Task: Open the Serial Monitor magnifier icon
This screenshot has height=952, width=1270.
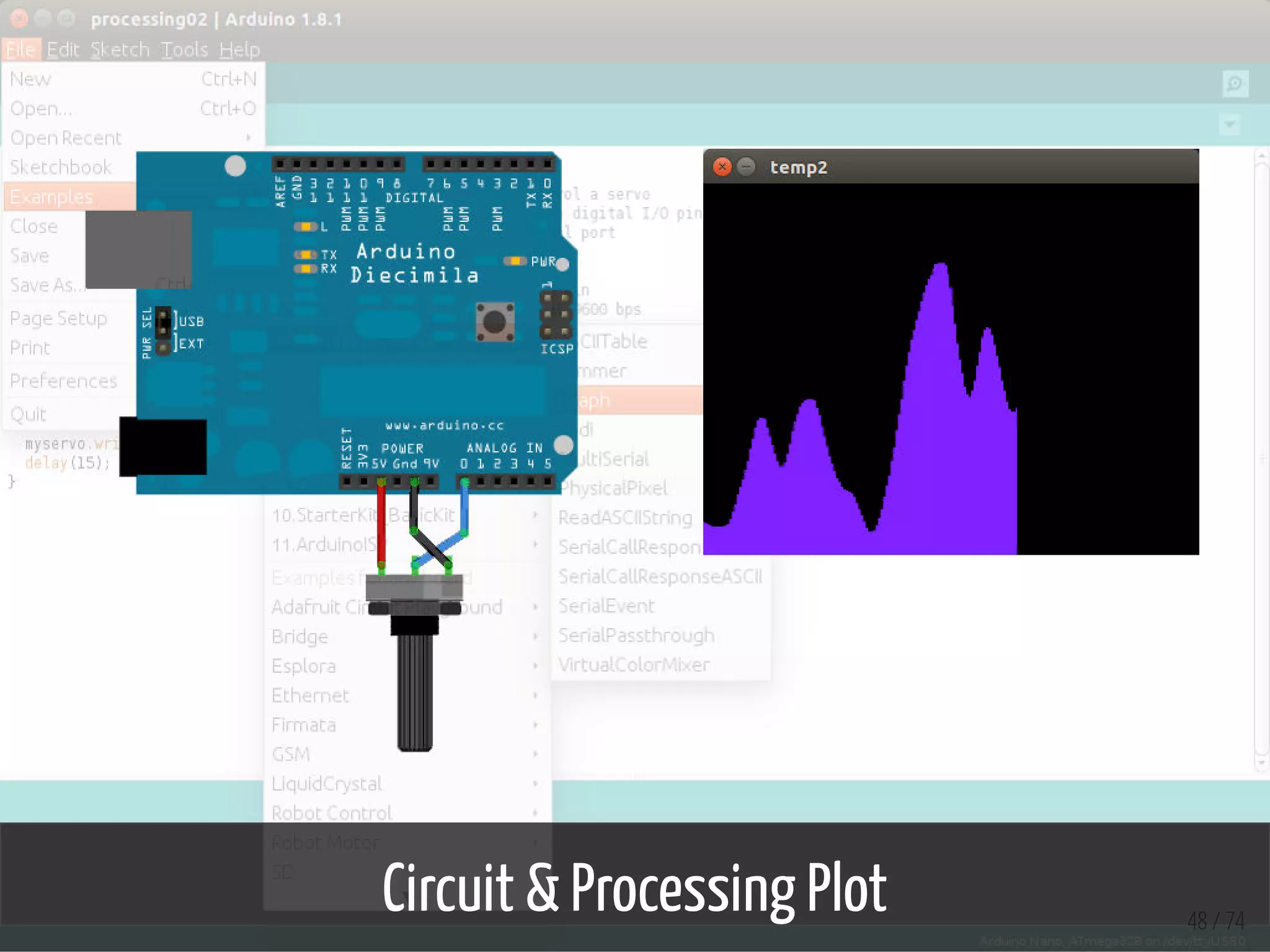Action: [x=1235, y=84]
